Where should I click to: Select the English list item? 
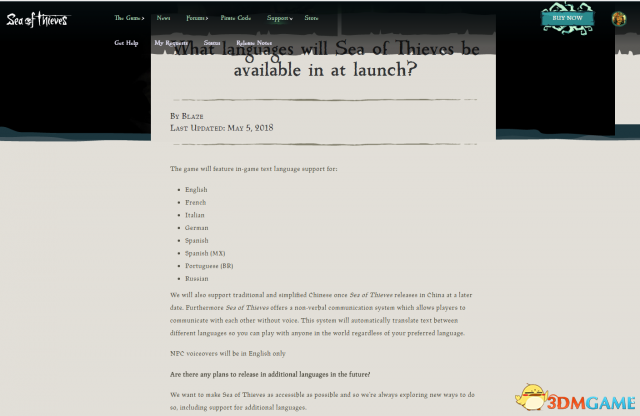196,190
